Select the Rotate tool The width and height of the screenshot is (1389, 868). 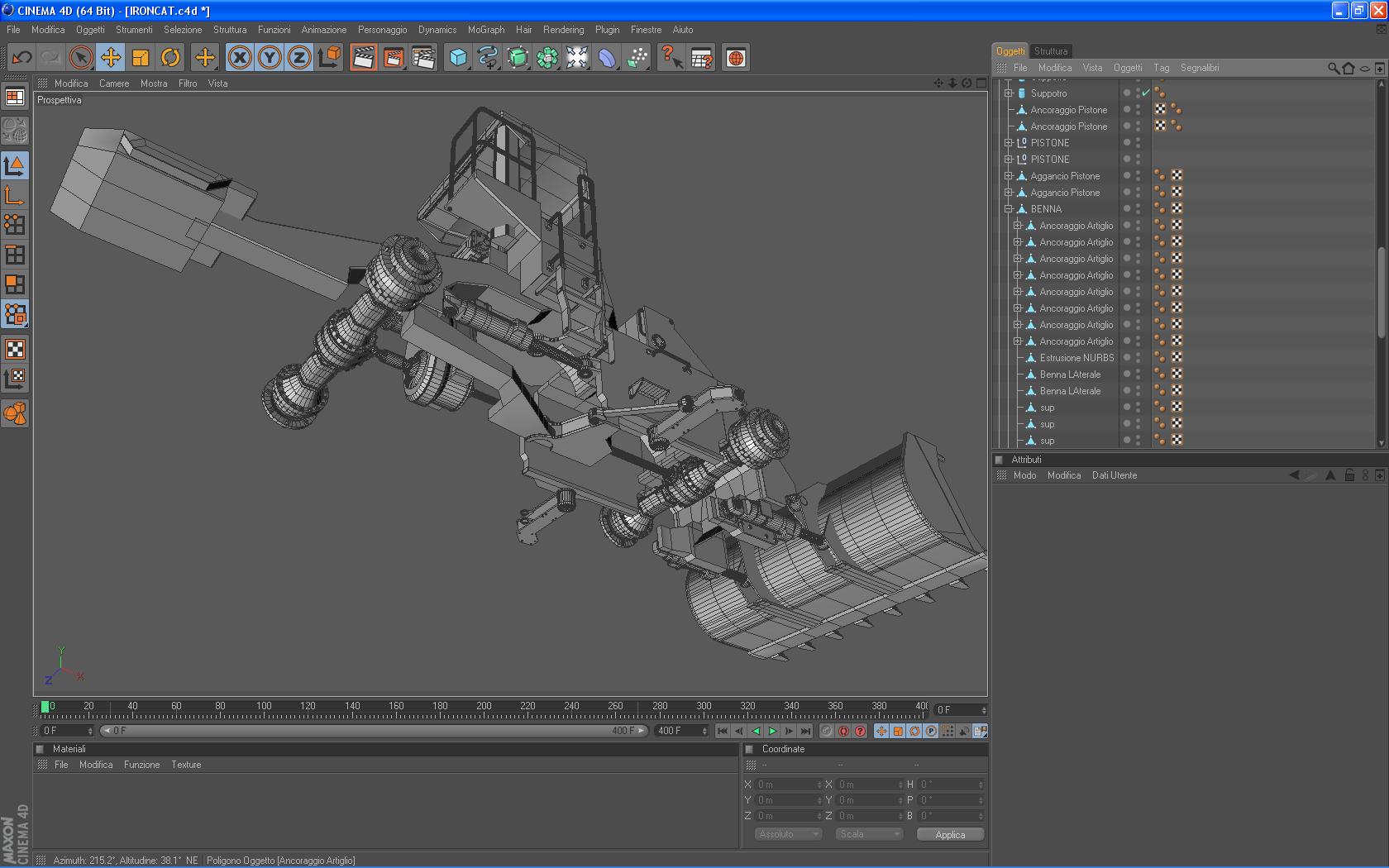point(170,58)
